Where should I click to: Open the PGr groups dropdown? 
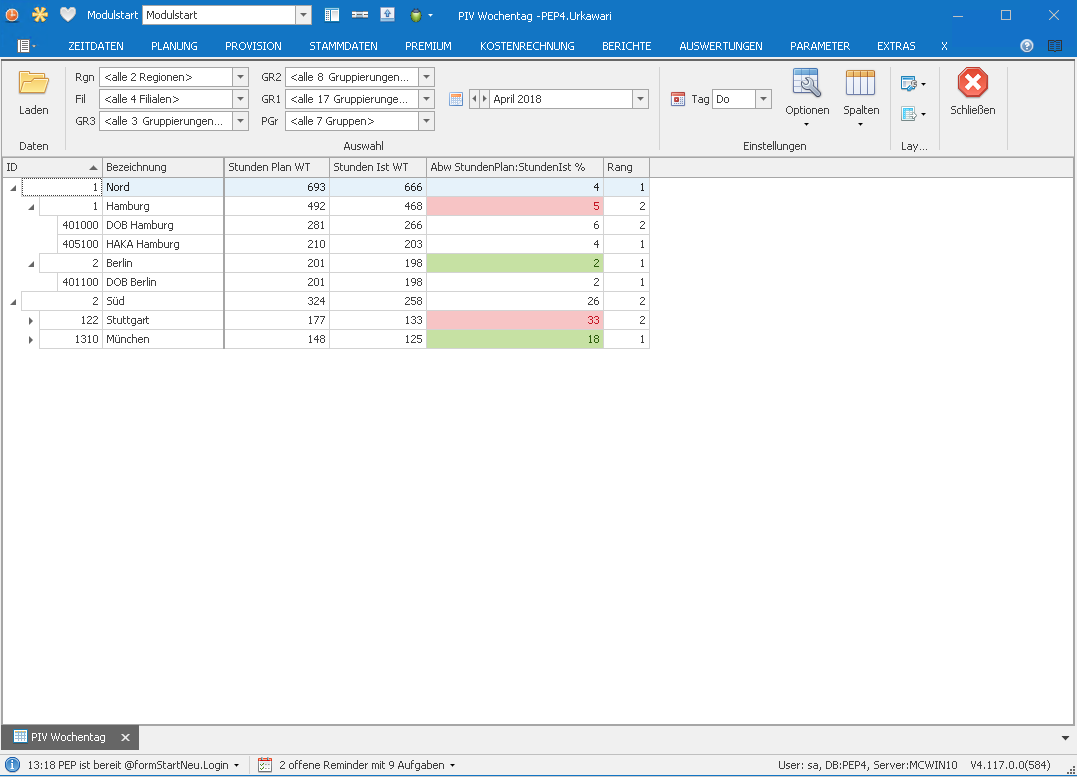tap(426, 121)
